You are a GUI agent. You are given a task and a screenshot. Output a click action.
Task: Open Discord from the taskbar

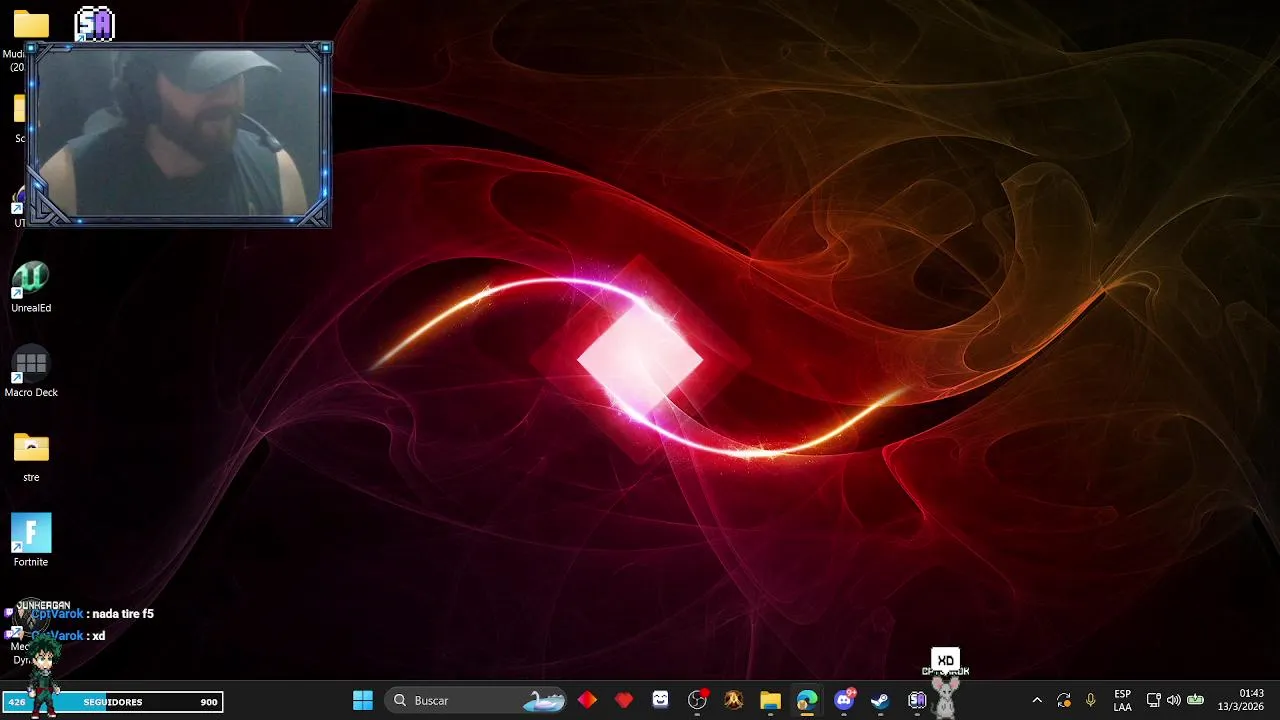pyautogui.click(x=843, y=700)
